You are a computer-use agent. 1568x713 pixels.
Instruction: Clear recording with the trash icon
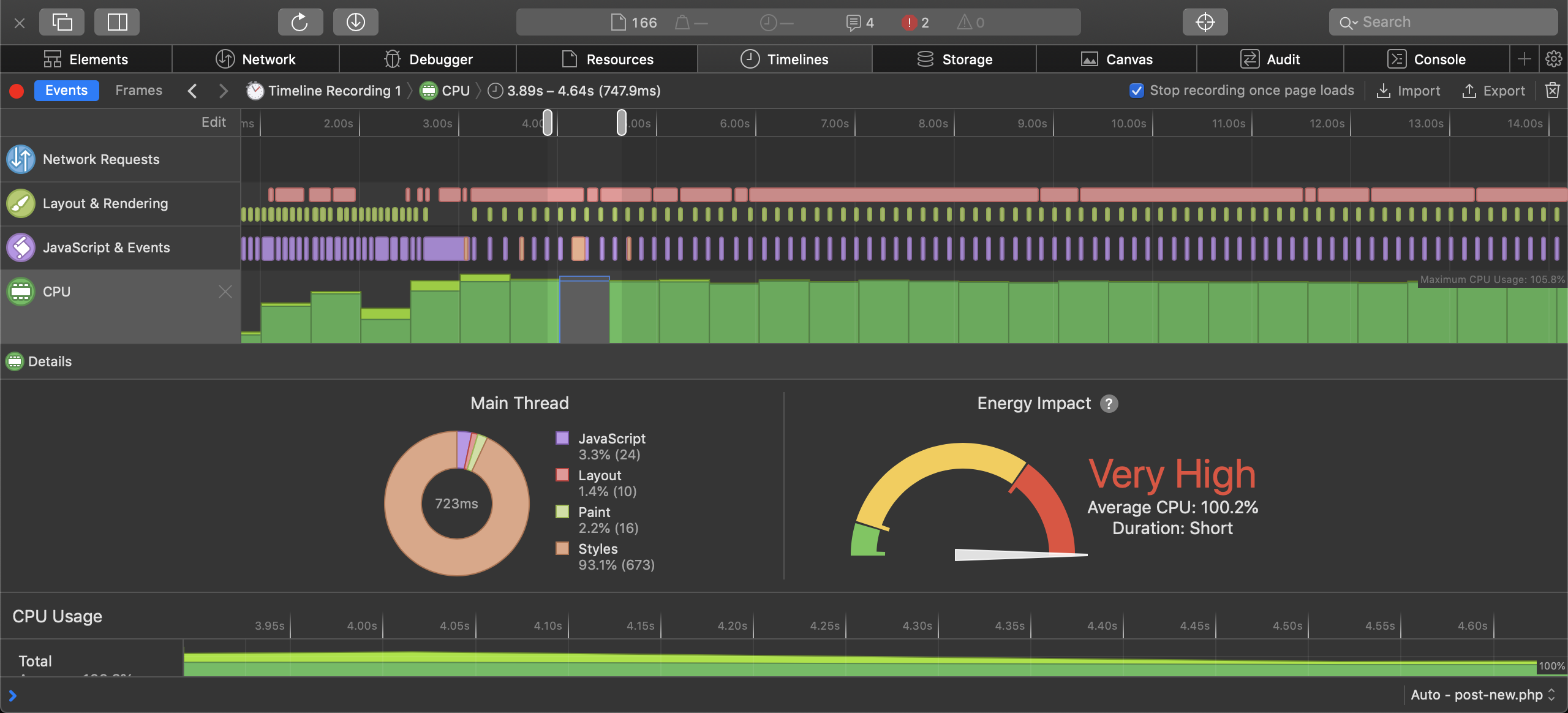pos(1552,91)
